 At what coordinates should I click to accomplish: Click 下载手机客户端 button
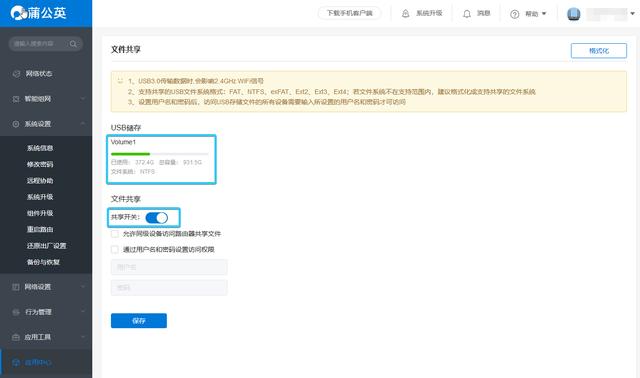(349, 13)
